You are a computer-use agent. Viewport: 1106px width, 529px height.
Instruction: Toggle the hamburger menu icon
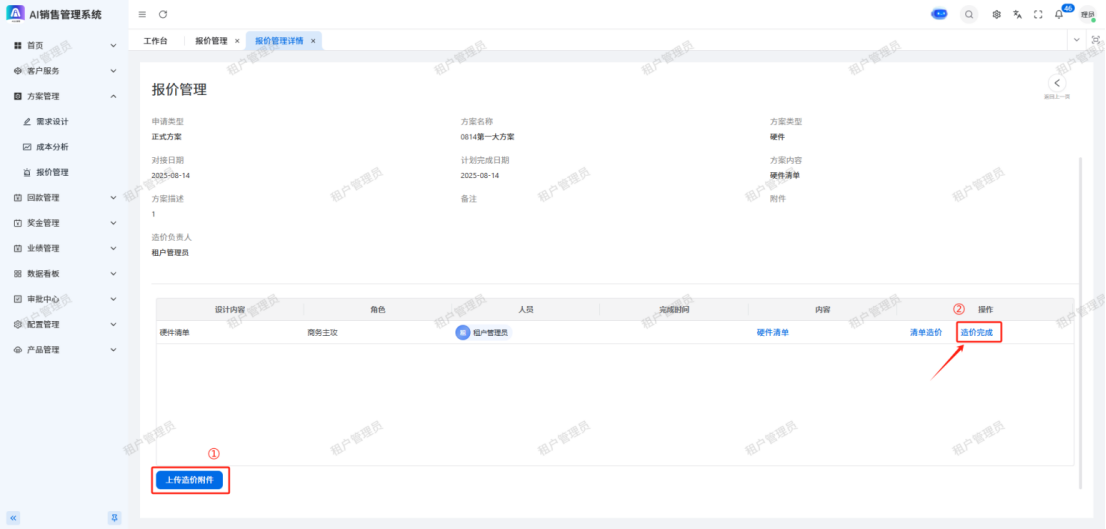[142, 14]
